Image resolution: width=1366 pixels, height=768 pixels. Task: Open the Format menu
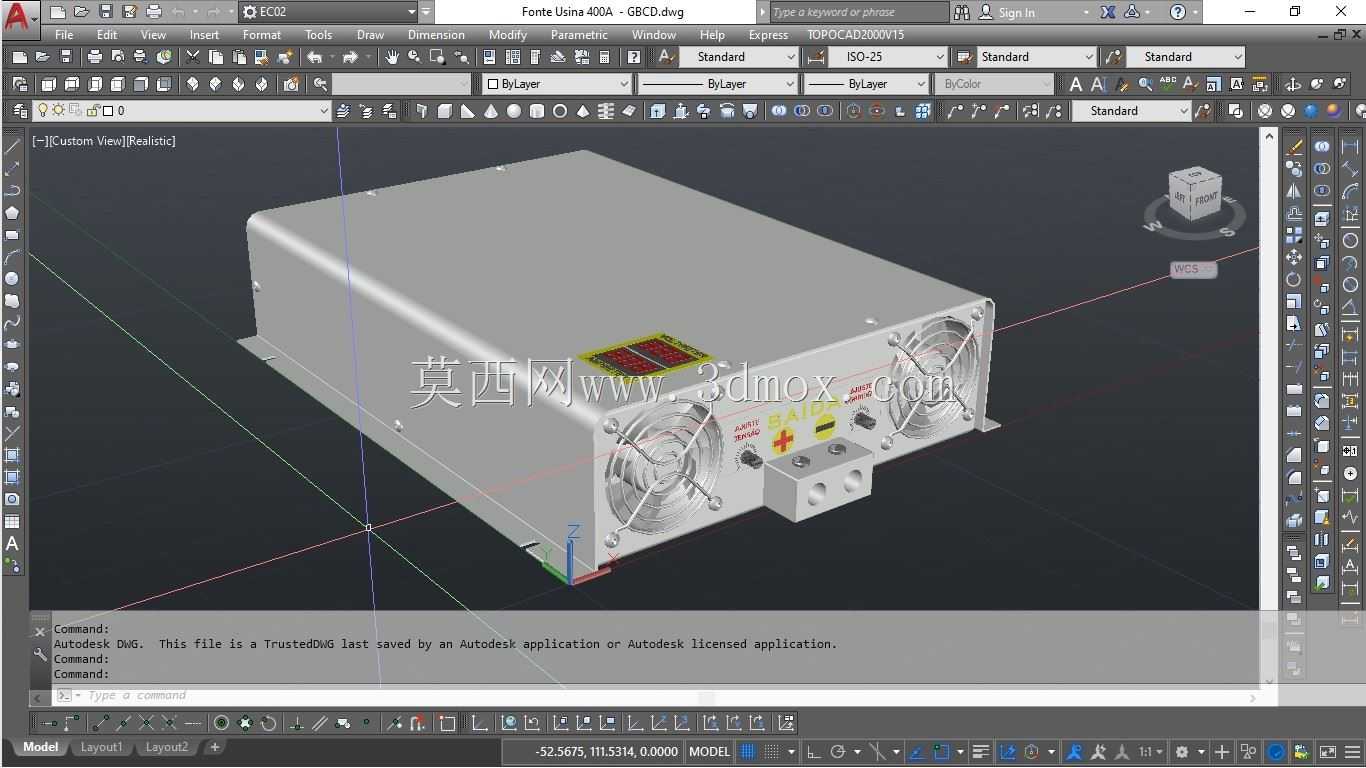pos(262,34)
